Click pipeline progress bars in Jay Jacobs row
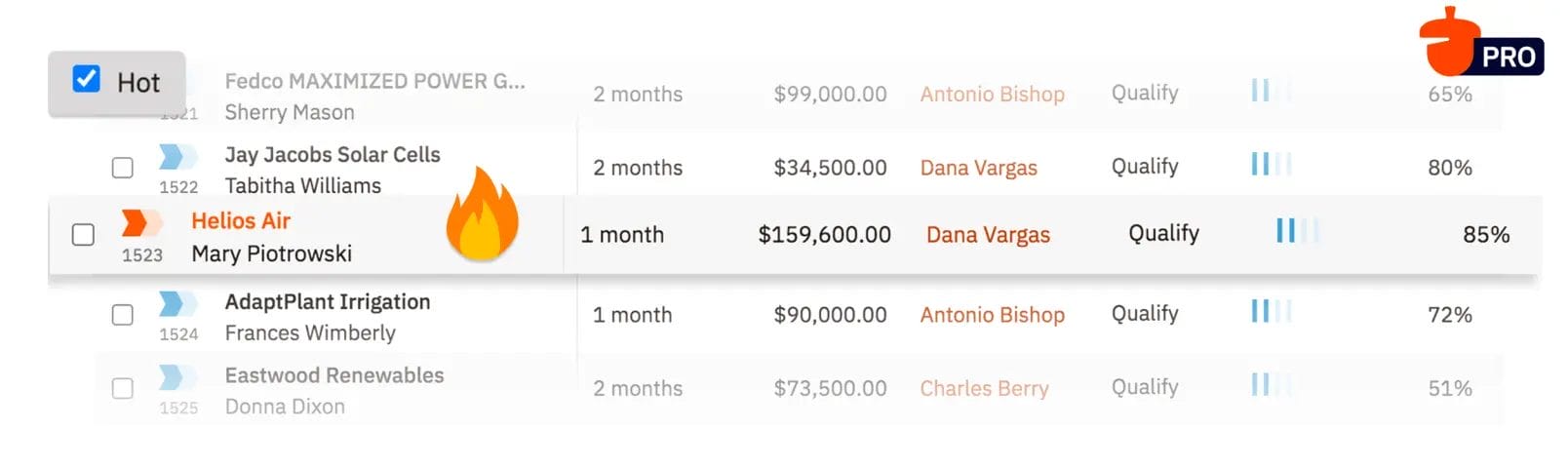The height and width of the screenshot is (468, 1568). (x=1271, y=165)
